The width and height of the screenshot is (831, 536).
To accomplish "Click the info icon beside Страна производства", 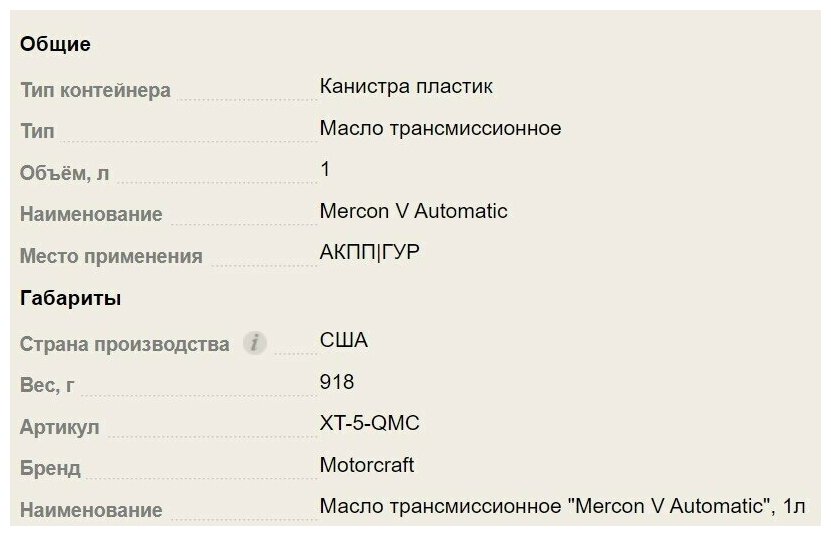I will click(254, 342).
